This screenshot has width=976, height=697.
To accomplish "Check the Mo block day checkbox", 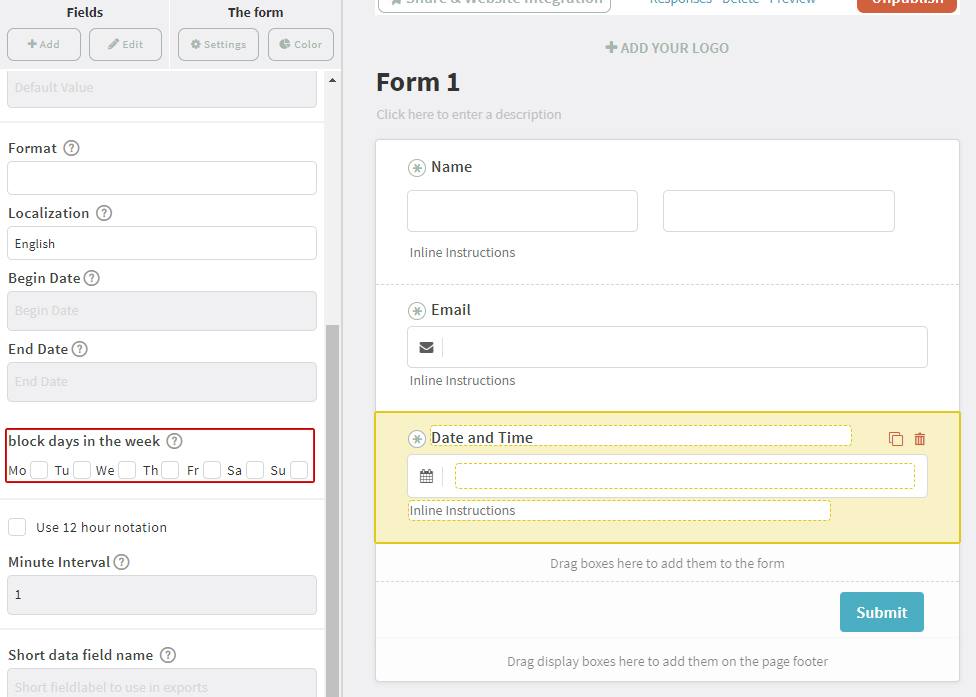I will [39, 470].
